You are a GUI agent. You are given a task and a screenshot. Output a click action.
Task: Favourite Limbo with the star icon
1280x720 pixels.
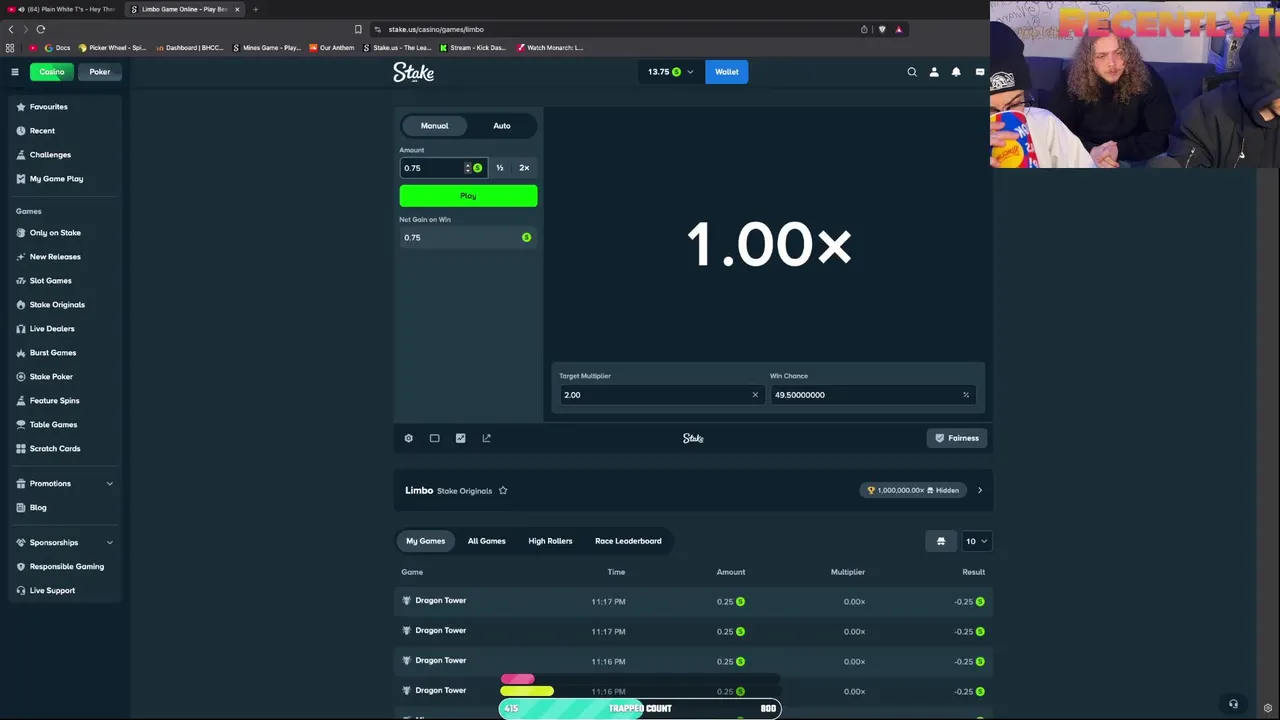(503, 490)
